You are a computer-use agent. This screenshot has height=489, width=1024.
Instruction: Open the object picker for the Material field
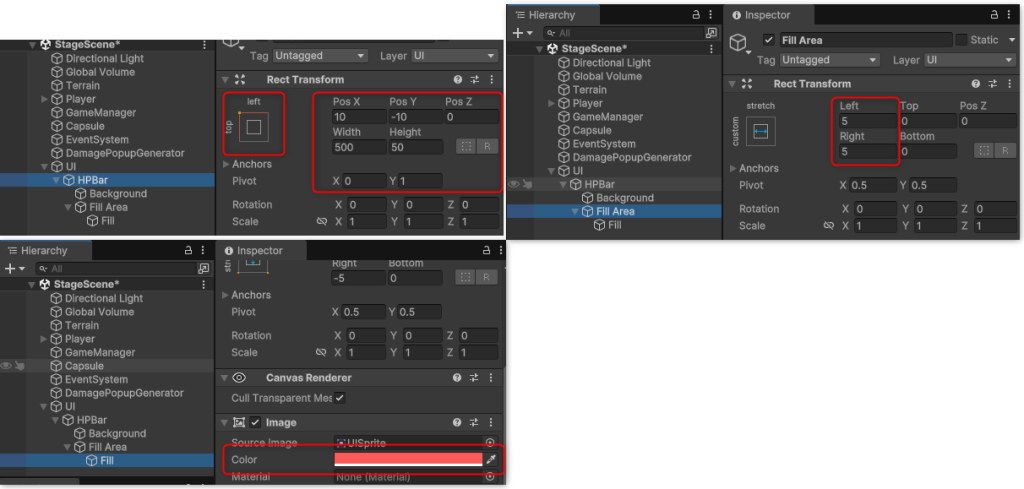[x=490, y=478]
